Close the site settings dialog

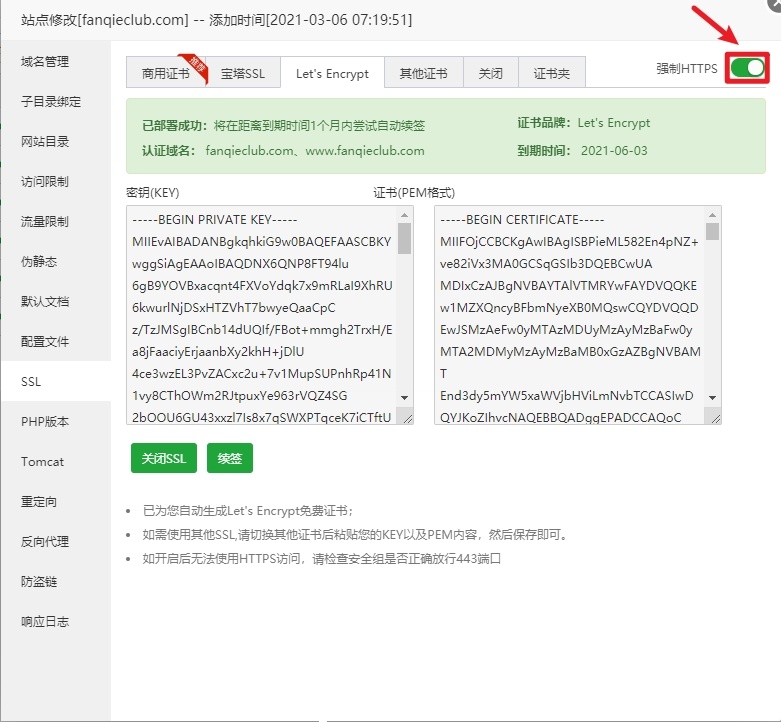(775, 4)
